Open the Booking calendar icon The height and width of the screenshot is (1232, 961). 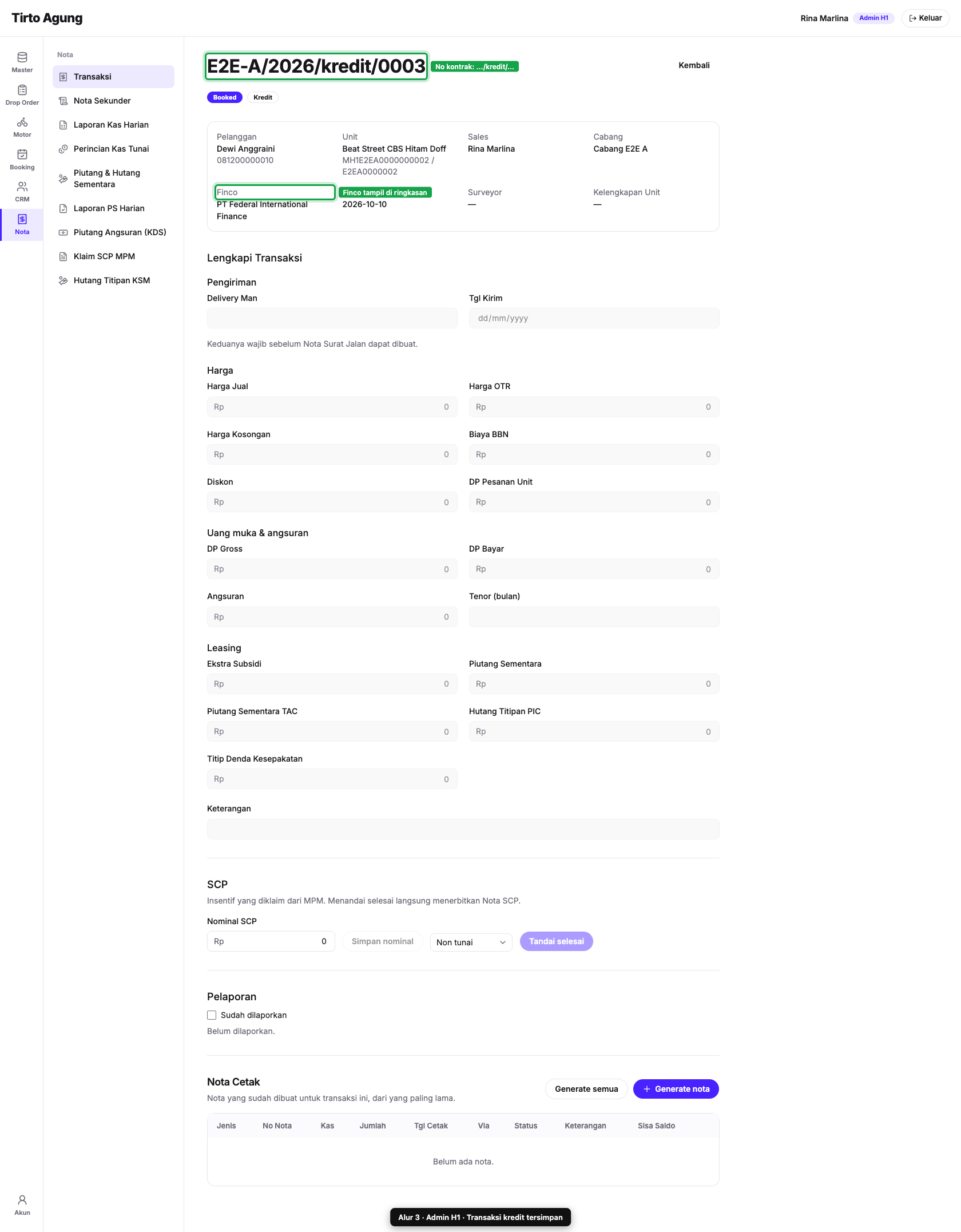coord(22,155)
